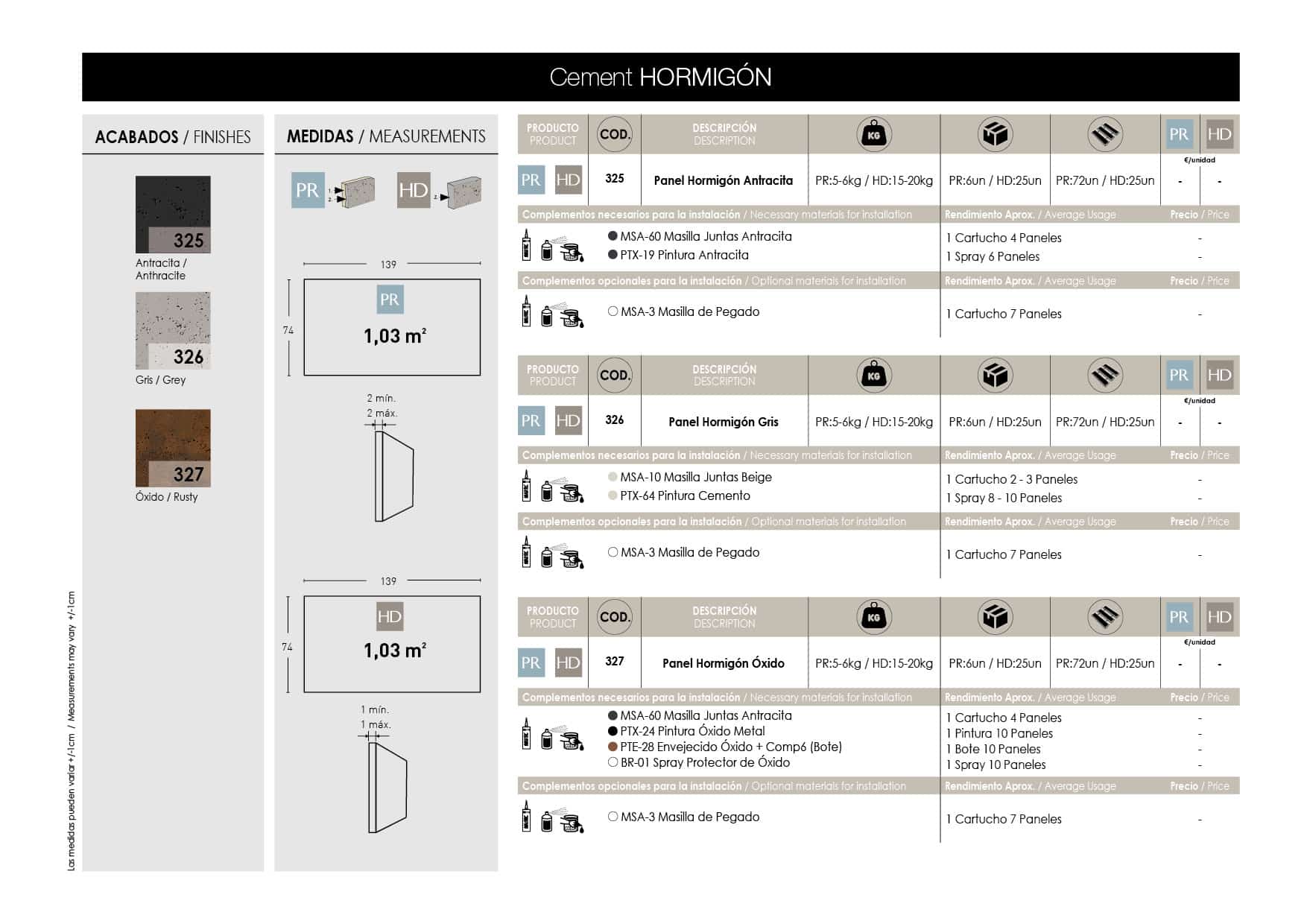Click the brown bullet next to PTE-28 Envejecido Óxido
The image size is (1307, 924).
(613, 747)
